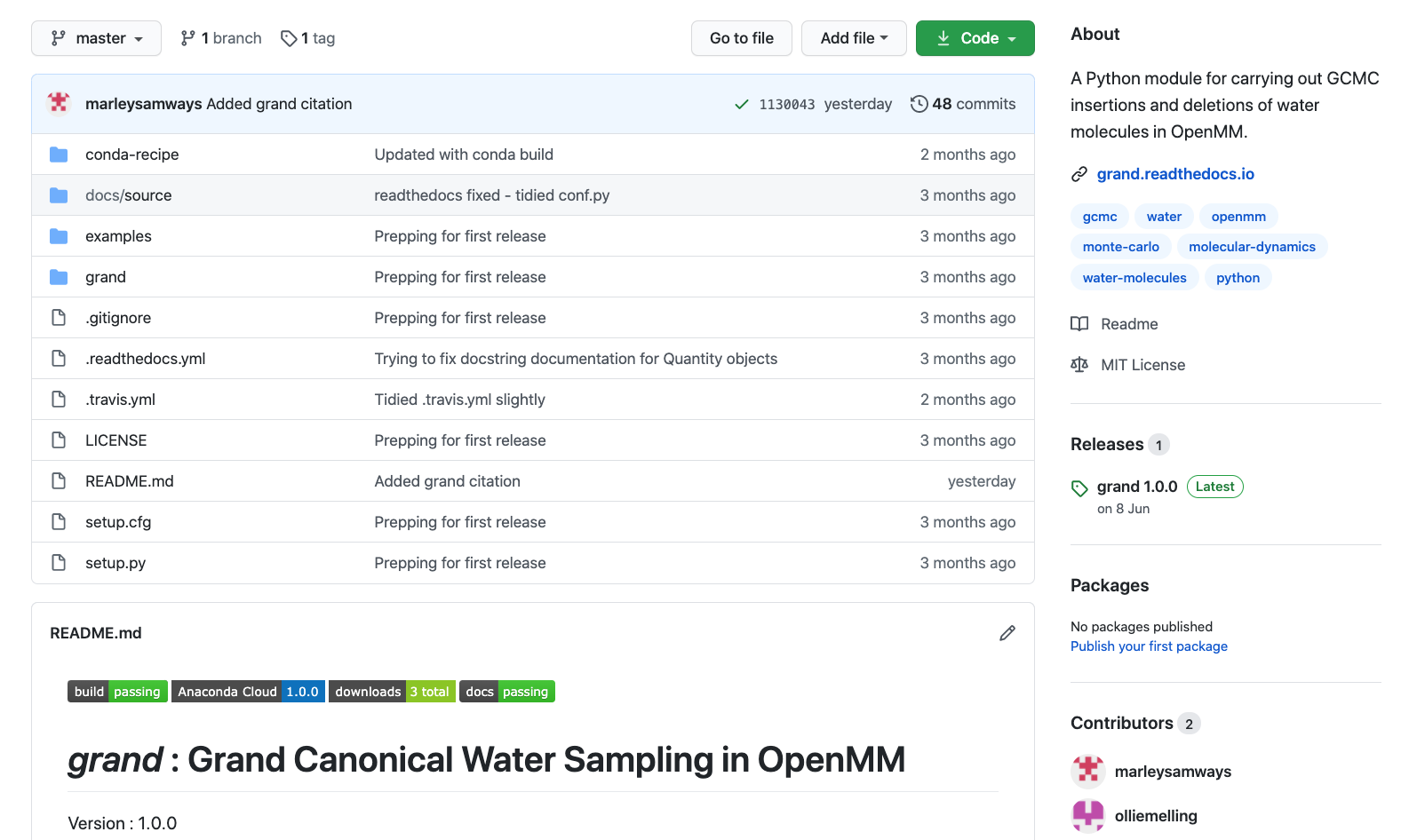The image size is (1401, 840).
Task: Click the setup.py file icon
Action: pos(59,563)
